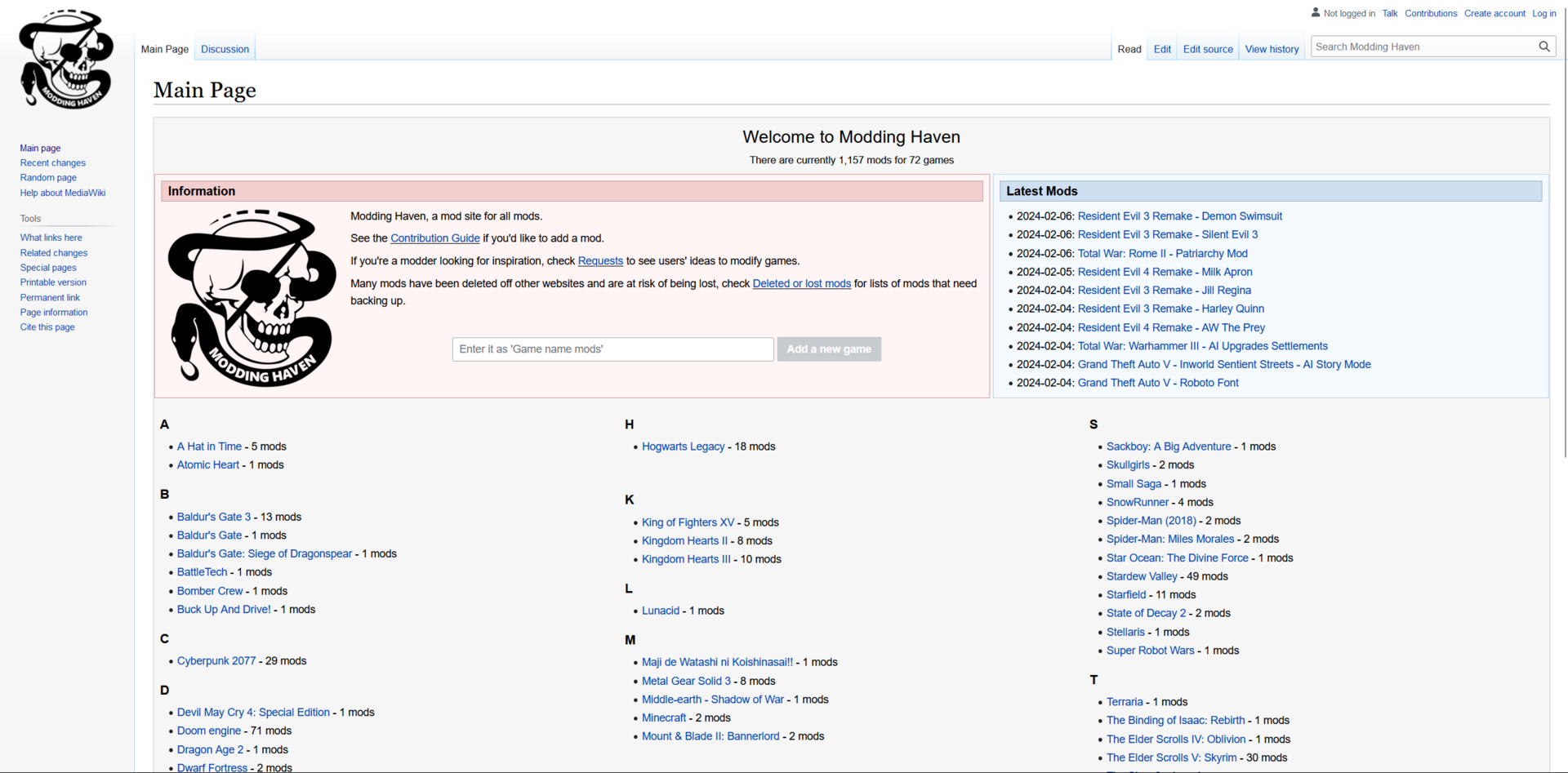Open Page information link
This screenshot has width=1568, height=773.
[x=54, y=313]
